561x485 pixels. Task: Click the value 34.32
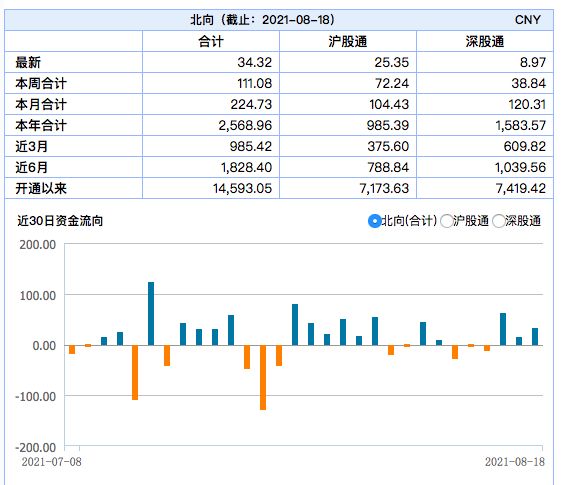255,63
